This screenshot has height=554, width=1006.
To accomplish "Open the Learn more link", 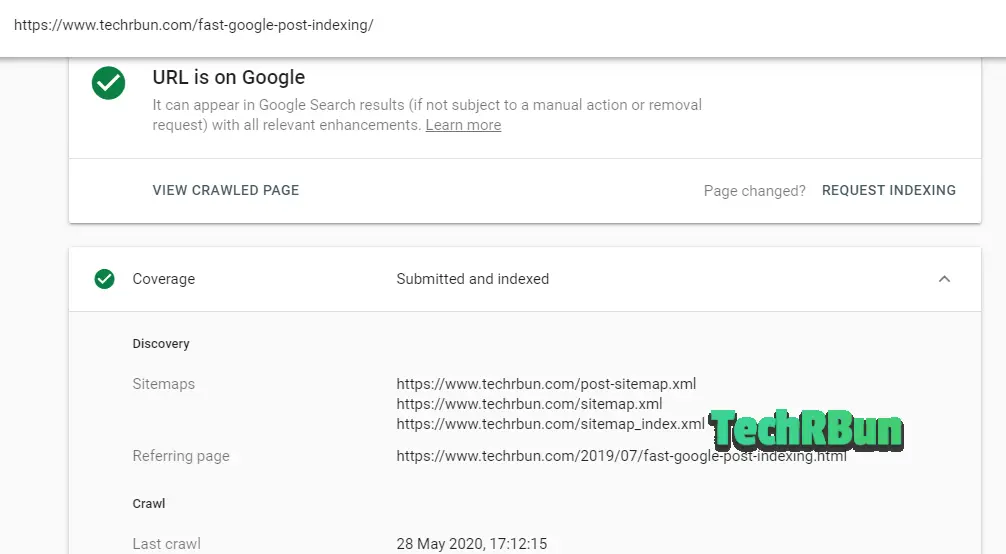I will (463, 125).
